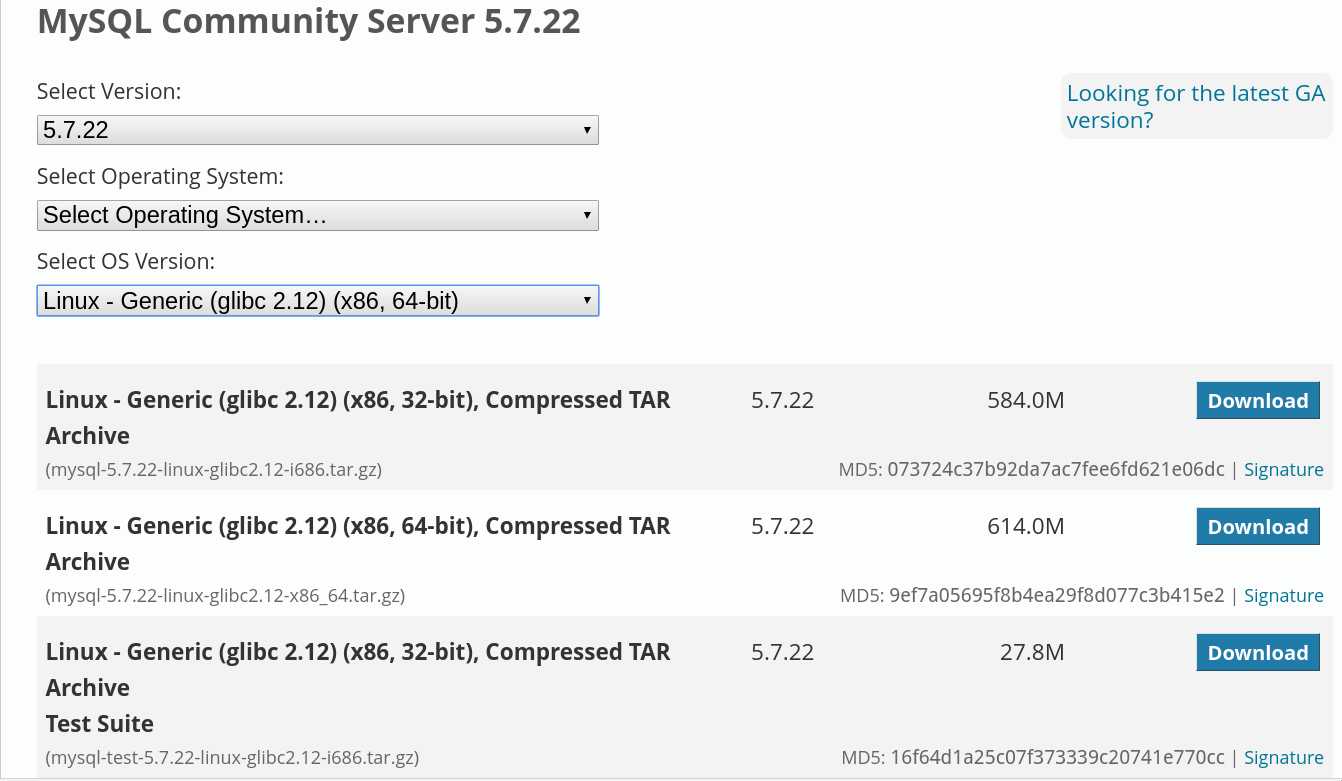This screenshot has height=781, width=1342.
Task: Click version 5.7.22 in the Test Suite row
Action: (783, 652)
